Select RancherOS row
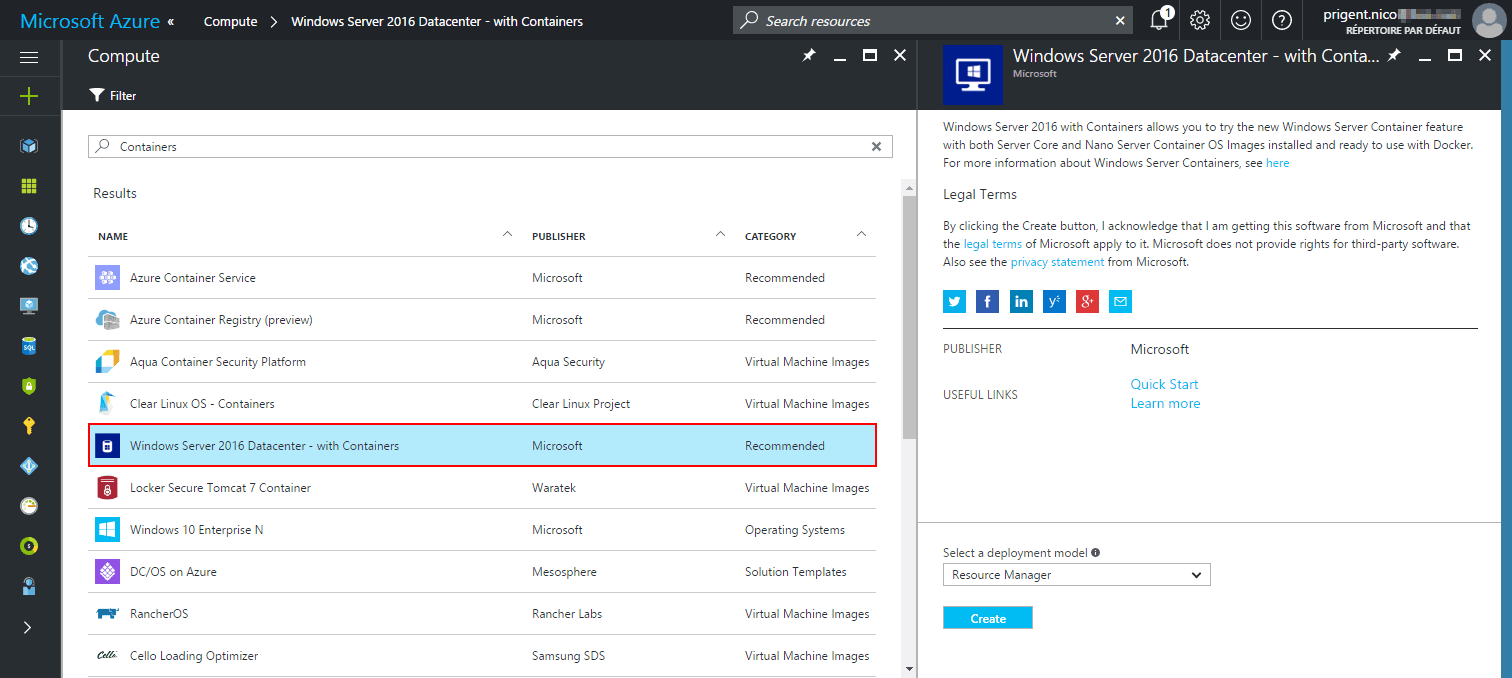Viewport: 1512px width, 678px height. (482, 613)
